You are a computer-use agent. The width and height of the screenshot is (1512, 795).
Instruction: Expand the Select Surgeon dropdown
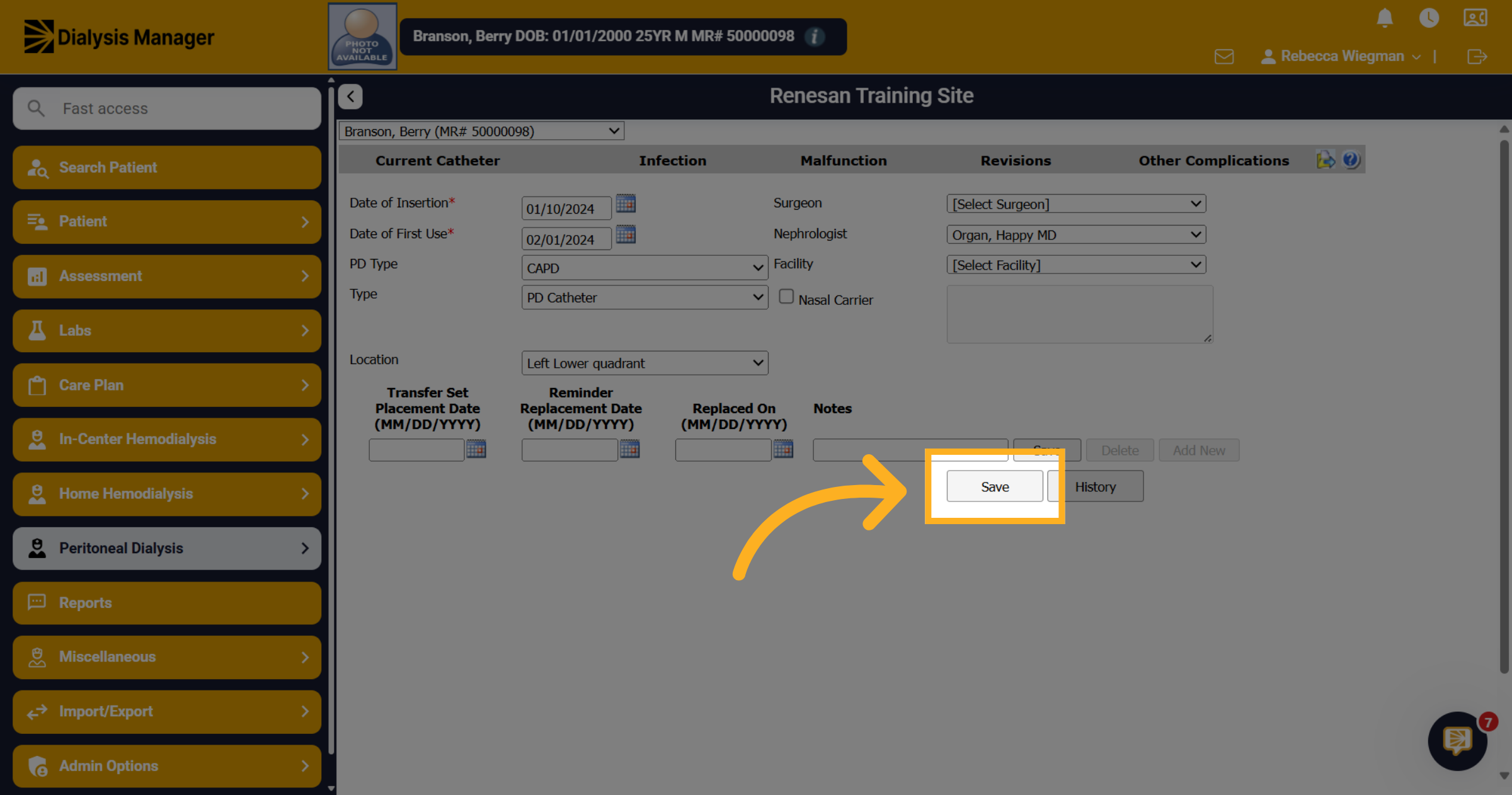(x=1076, y=204)
